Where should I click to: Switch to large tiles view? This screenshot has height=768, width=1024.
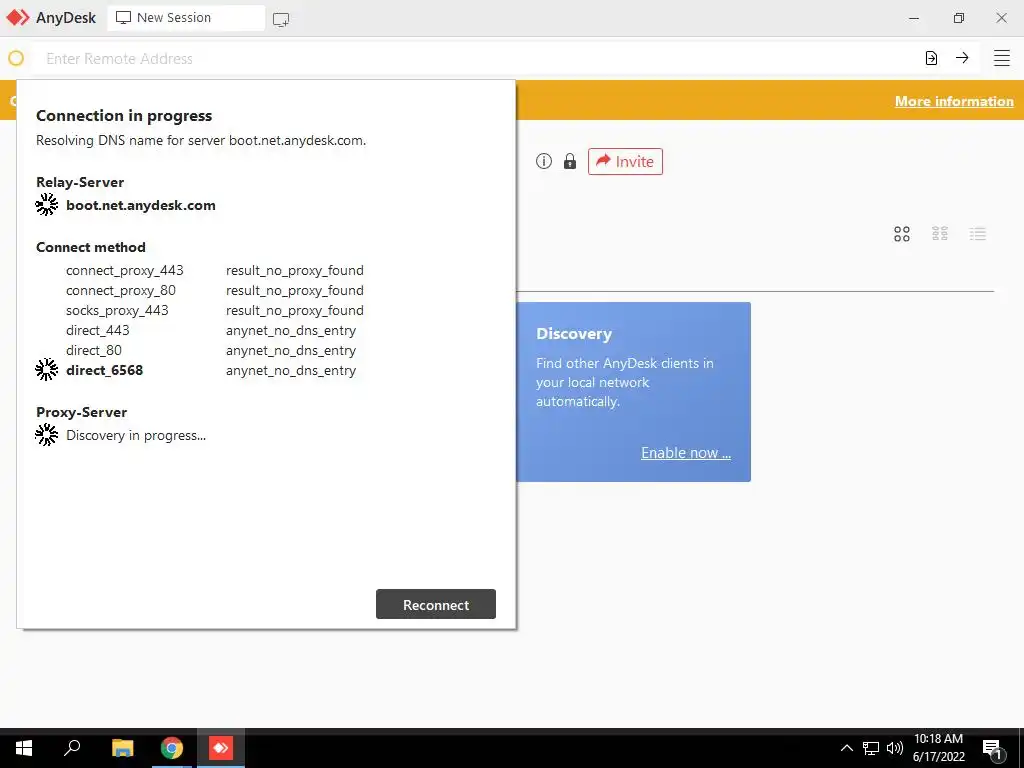click(902, 234)
